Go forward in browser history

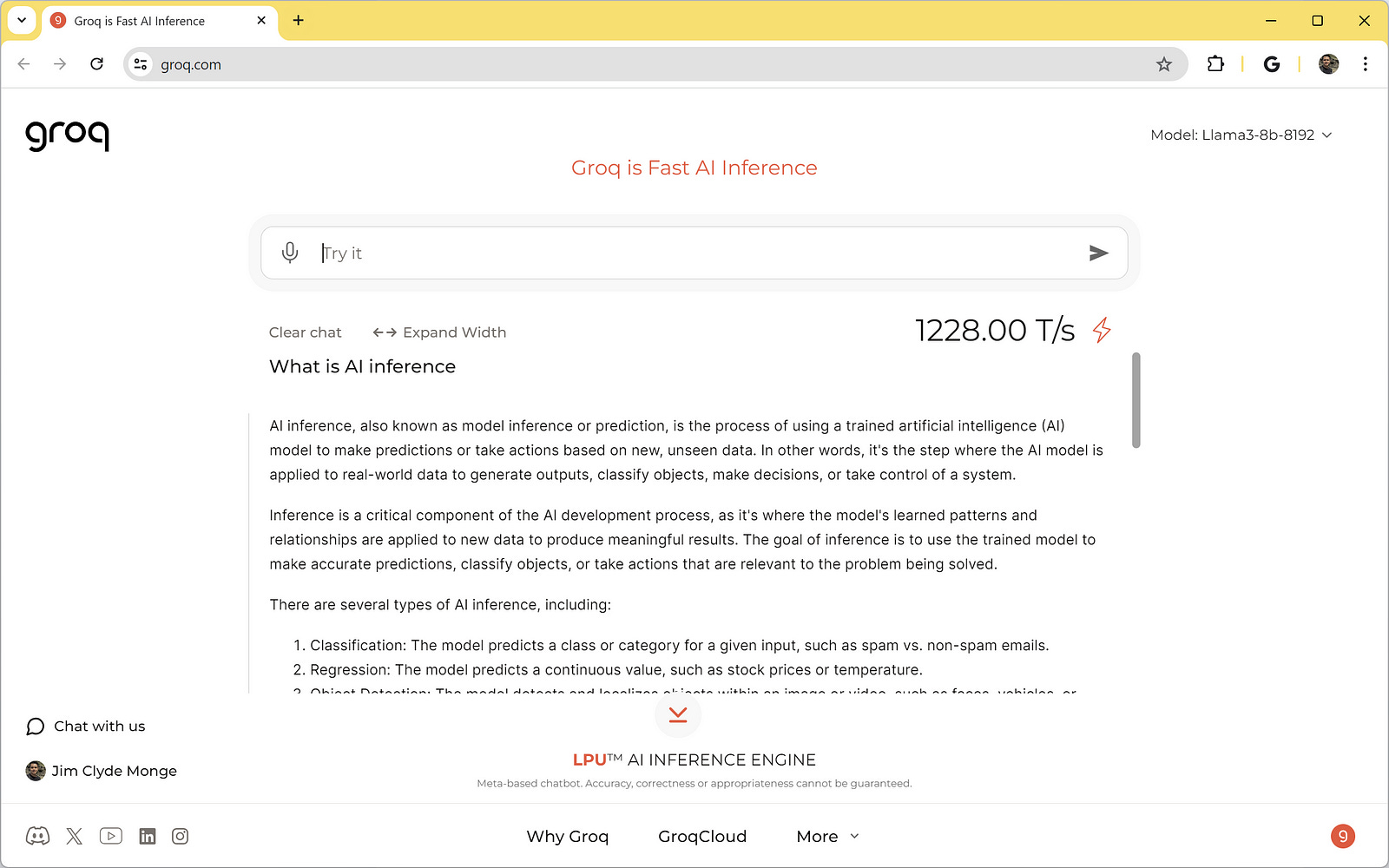(60, 63)
